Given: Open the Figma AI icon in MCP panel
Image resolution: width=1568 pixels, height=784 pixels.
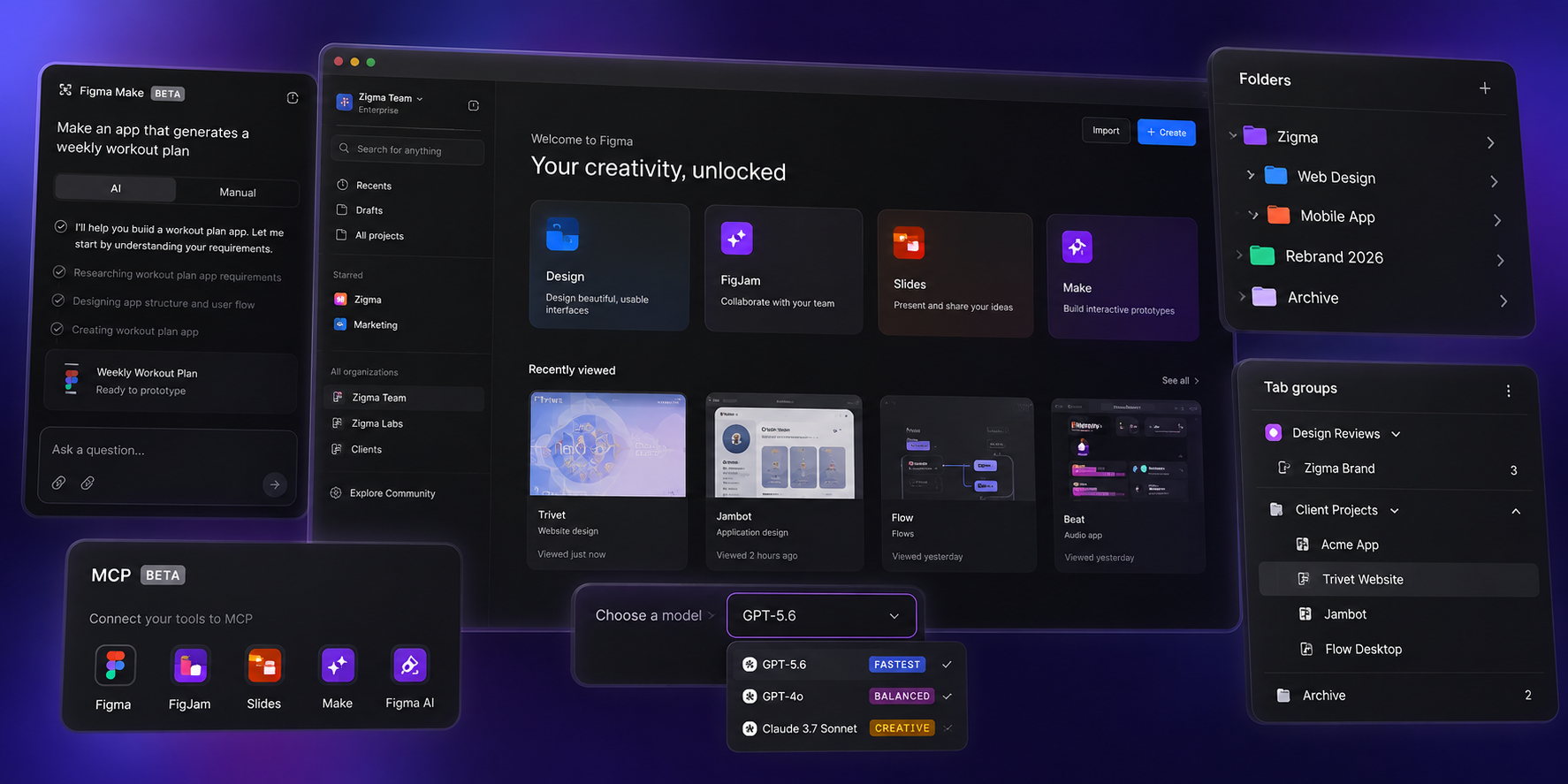Looking at the screenshot, I should (409, 665).
